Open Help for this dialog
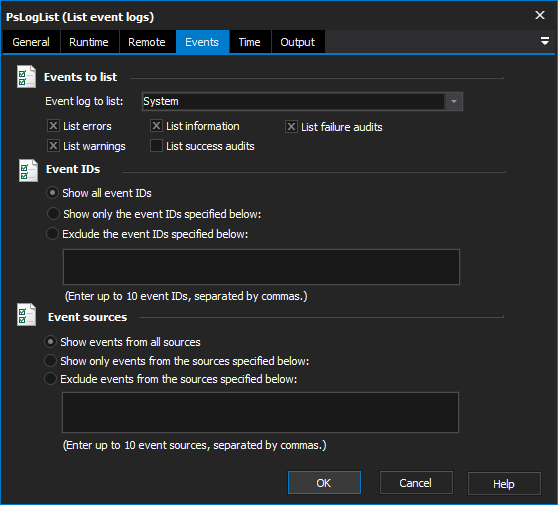The width and height of the screenshot is (558, 505). [x=504, y=484]
